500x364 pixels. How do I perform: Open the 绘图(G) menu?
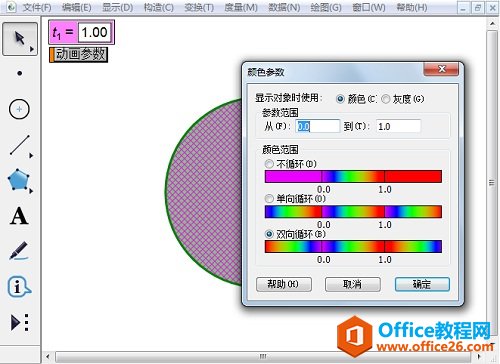click(x=326, y=7)
